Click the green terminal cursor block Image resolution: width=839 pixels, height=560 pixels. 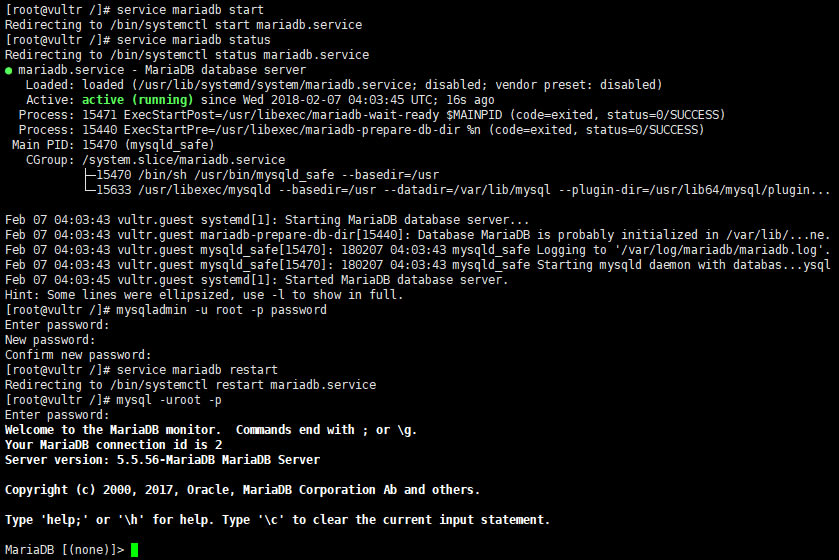pos(134,550)
